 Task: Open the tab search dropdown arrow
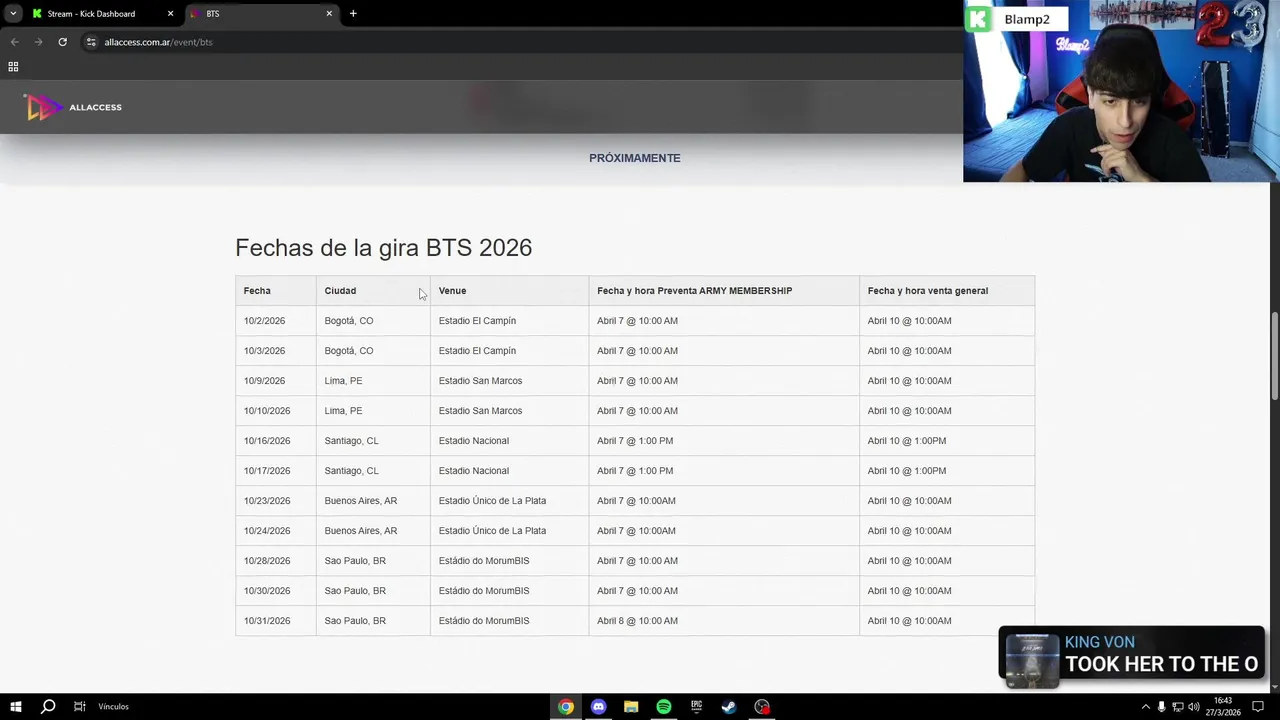click(x=13, y=14)
